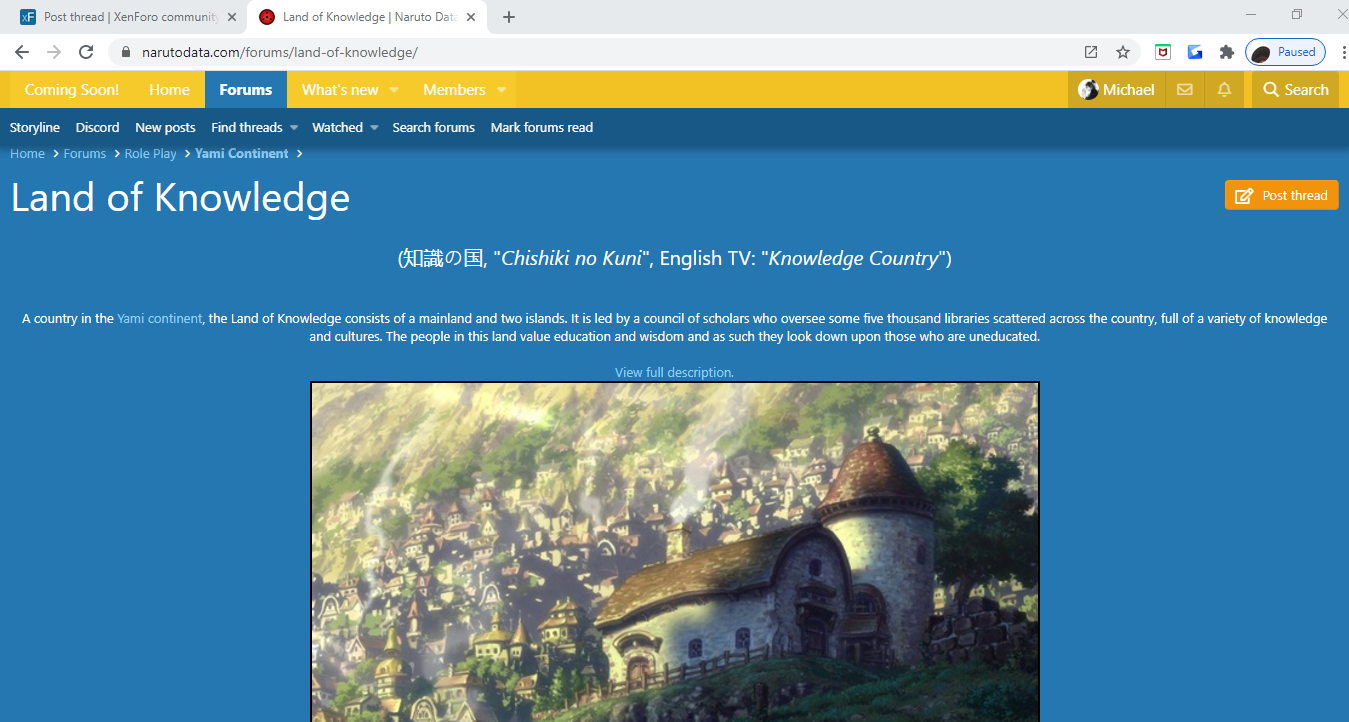This screenshot has height=722, width=1349.
Task: View New posts
Action: pyautogui.click(x=165, y=128)
